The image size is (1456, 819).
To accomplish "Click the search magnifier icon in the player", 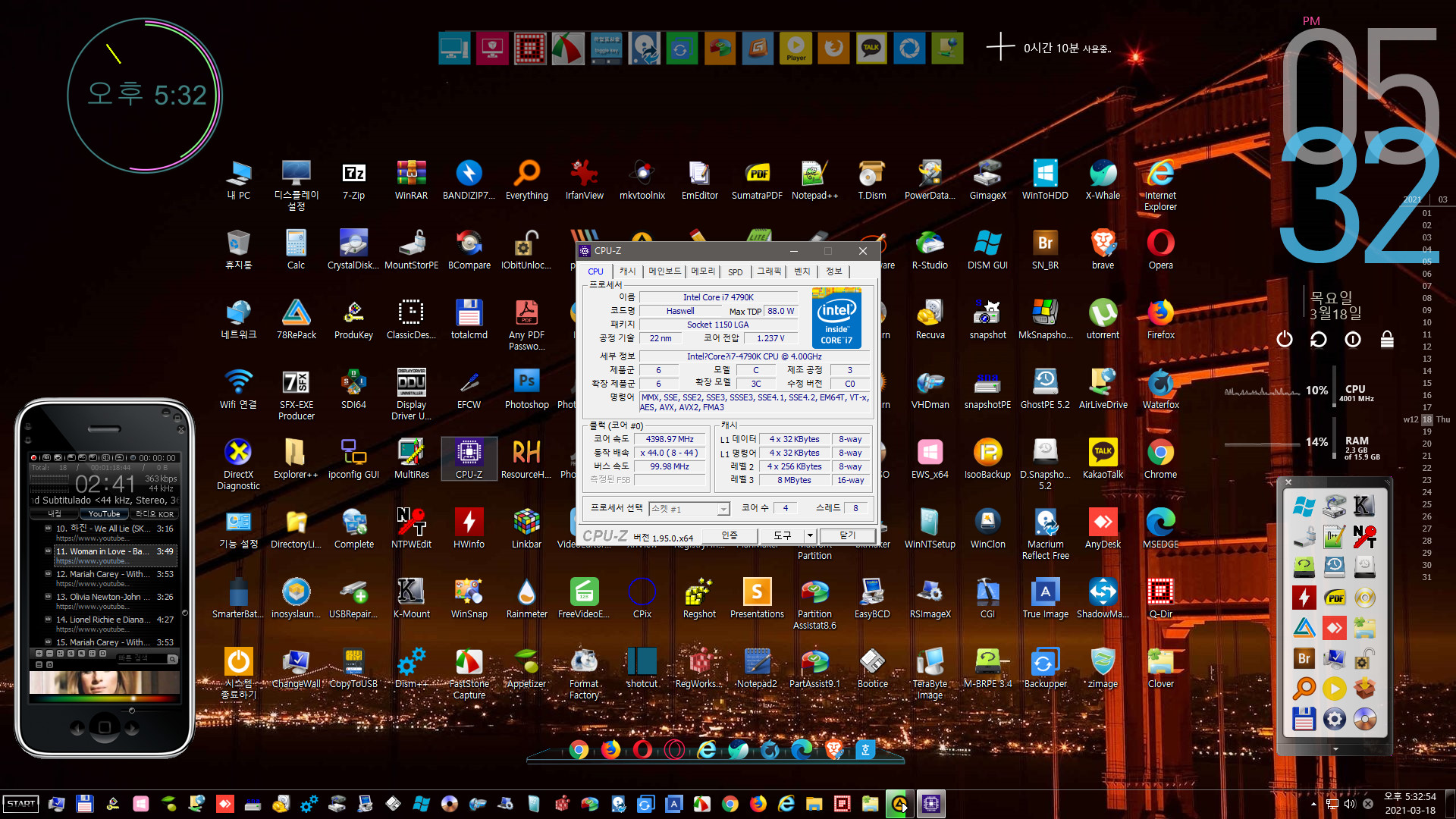I will [173, 659].
